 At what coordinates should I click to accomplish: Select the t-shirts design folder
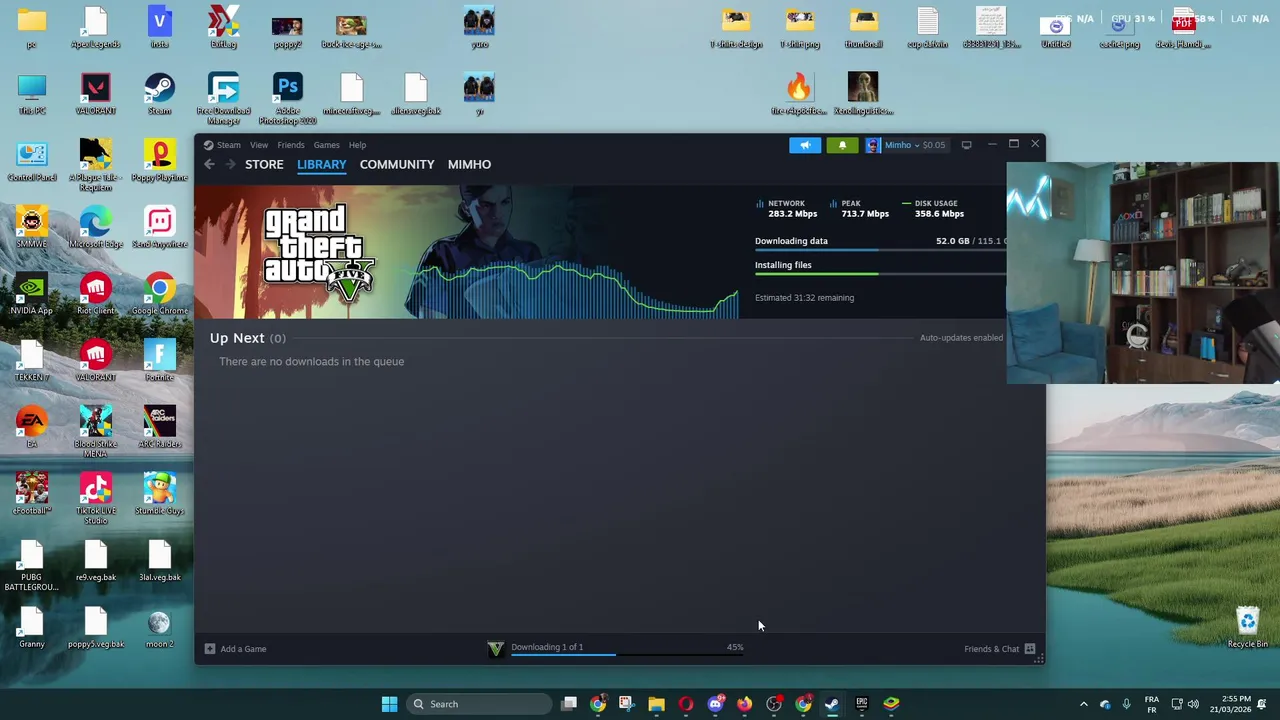coord(736,28)
